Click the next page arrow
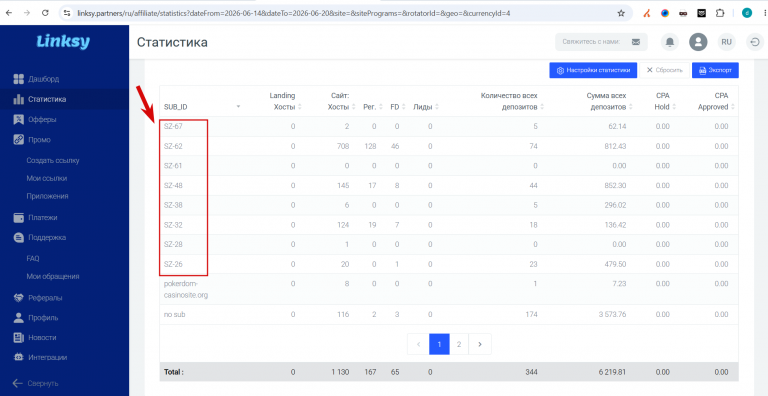Viewport: 768px width, 396px height. (x=480, y=345)
